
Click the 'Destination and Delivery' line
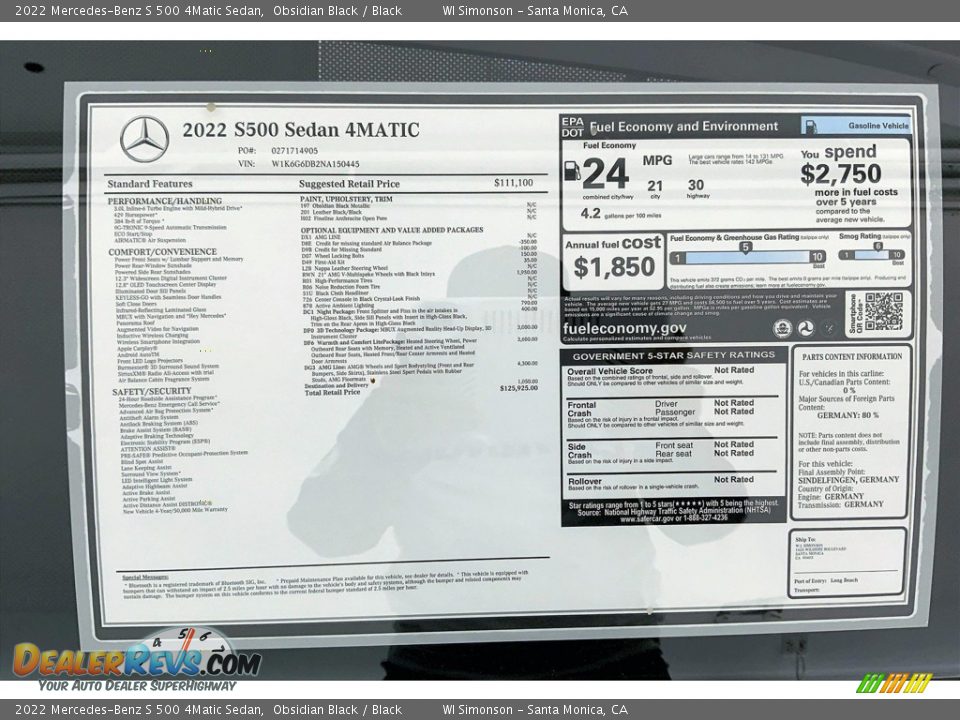click(337, 386)
